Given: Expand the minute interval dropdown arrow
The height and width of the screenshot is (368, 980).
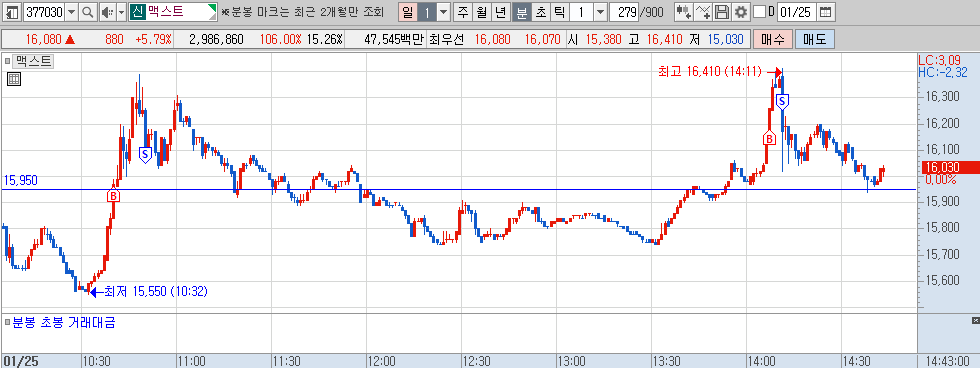Looking at the screenshot, I should (600, 11).
